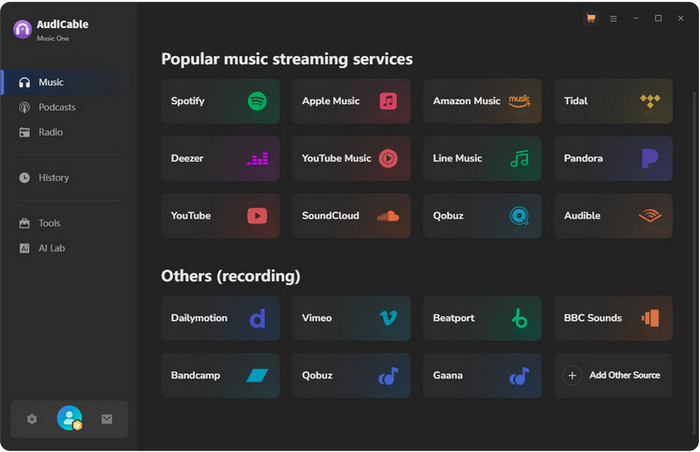This screenshot has width=700, height=452.
Task: Click the orange BBC Sounds icon
Action: (650, 318)
